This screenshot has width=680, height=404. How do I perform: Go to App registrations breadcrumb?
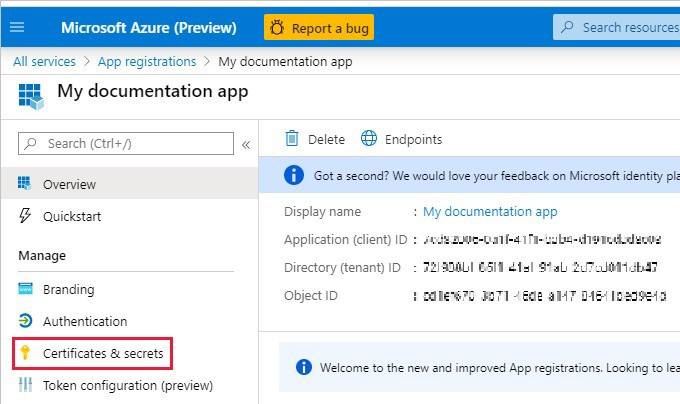147,62
